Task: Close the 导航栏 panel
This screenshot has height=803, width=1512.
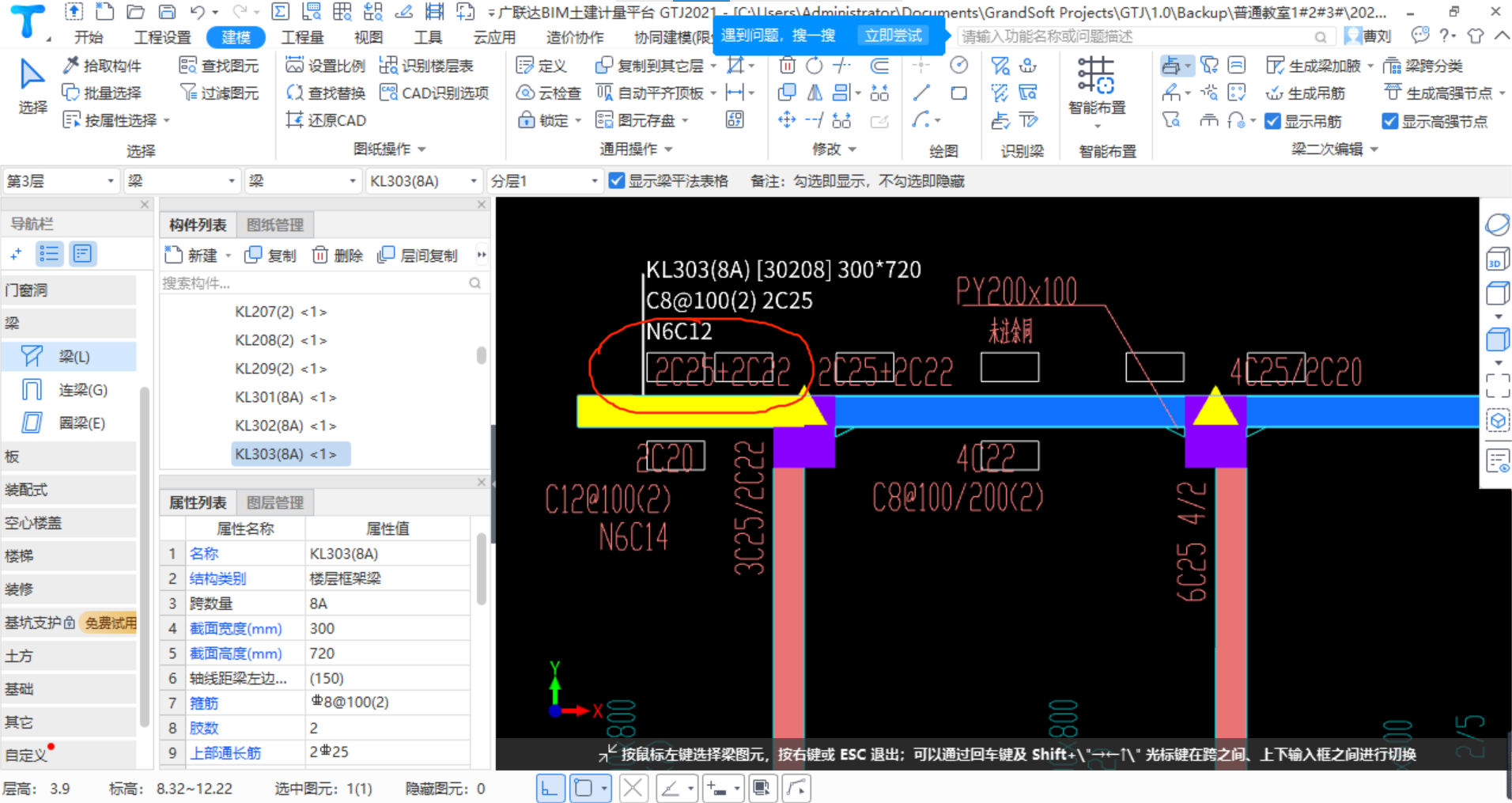Action: click(x=145, y=204)
